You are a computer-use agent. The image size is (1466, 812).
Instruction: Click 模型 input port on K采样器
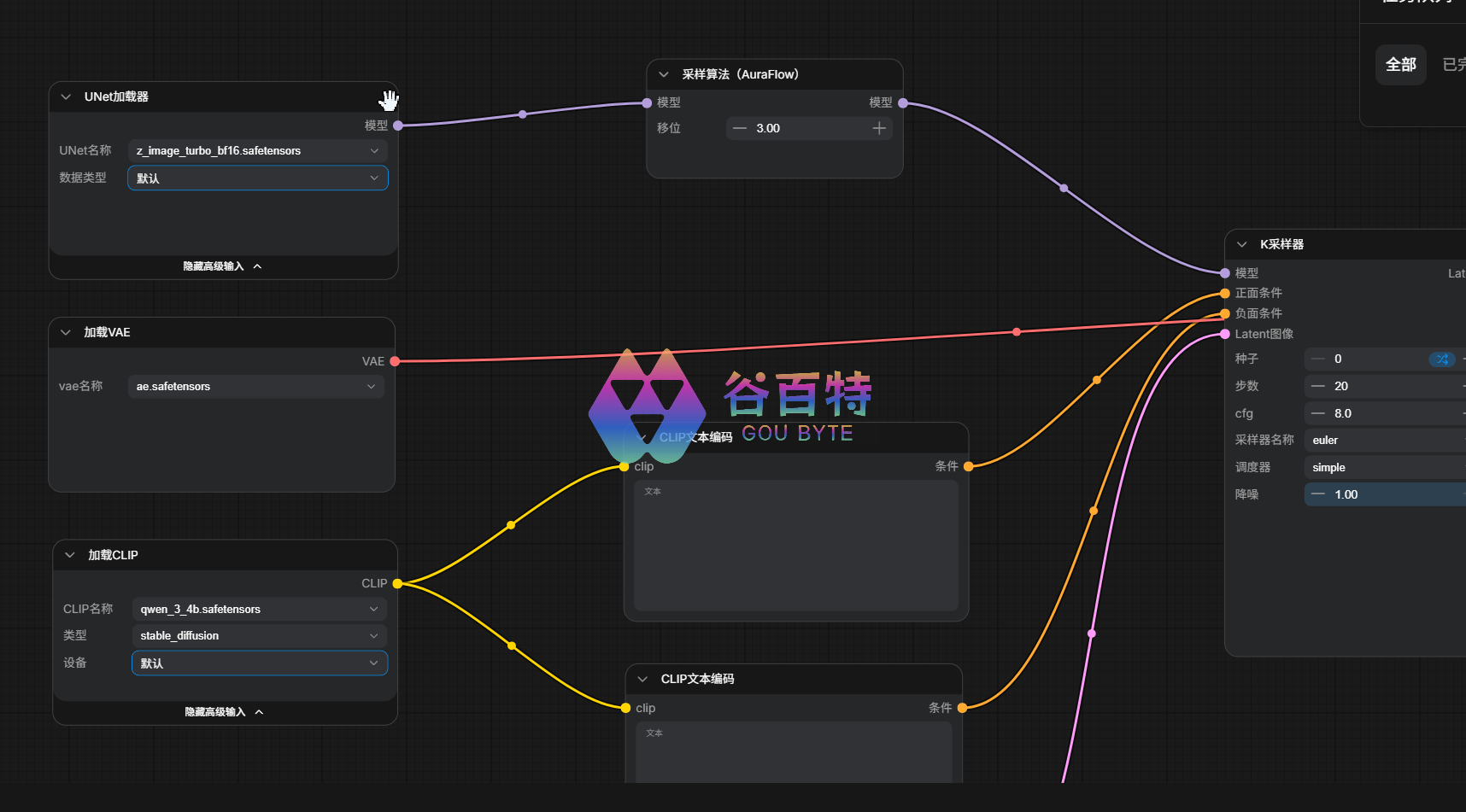tap(1225, 273)
